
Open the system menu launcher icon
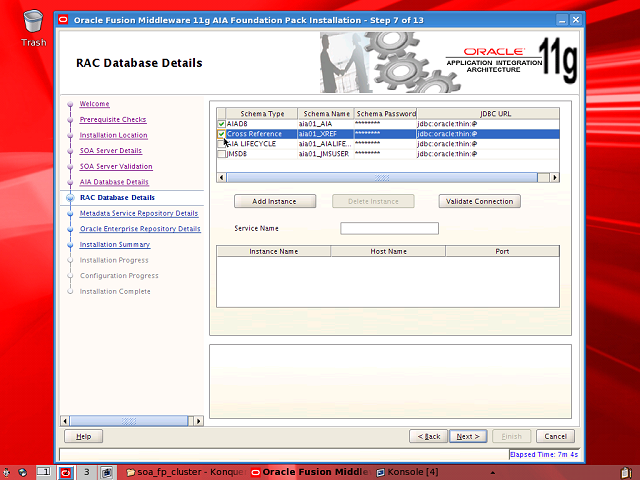click(x=6, y=472)
